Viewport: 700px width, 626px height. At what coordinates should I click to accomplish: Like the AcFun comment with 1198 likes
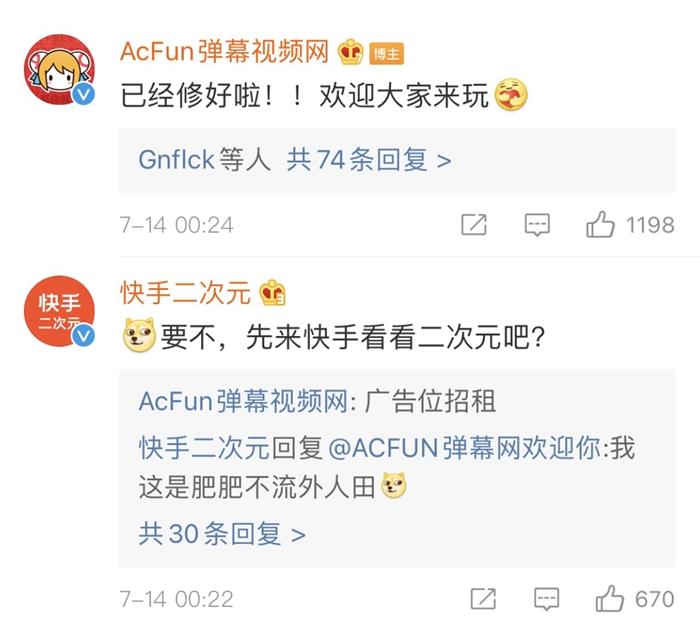pyautogui.click(x=601, y=225)
